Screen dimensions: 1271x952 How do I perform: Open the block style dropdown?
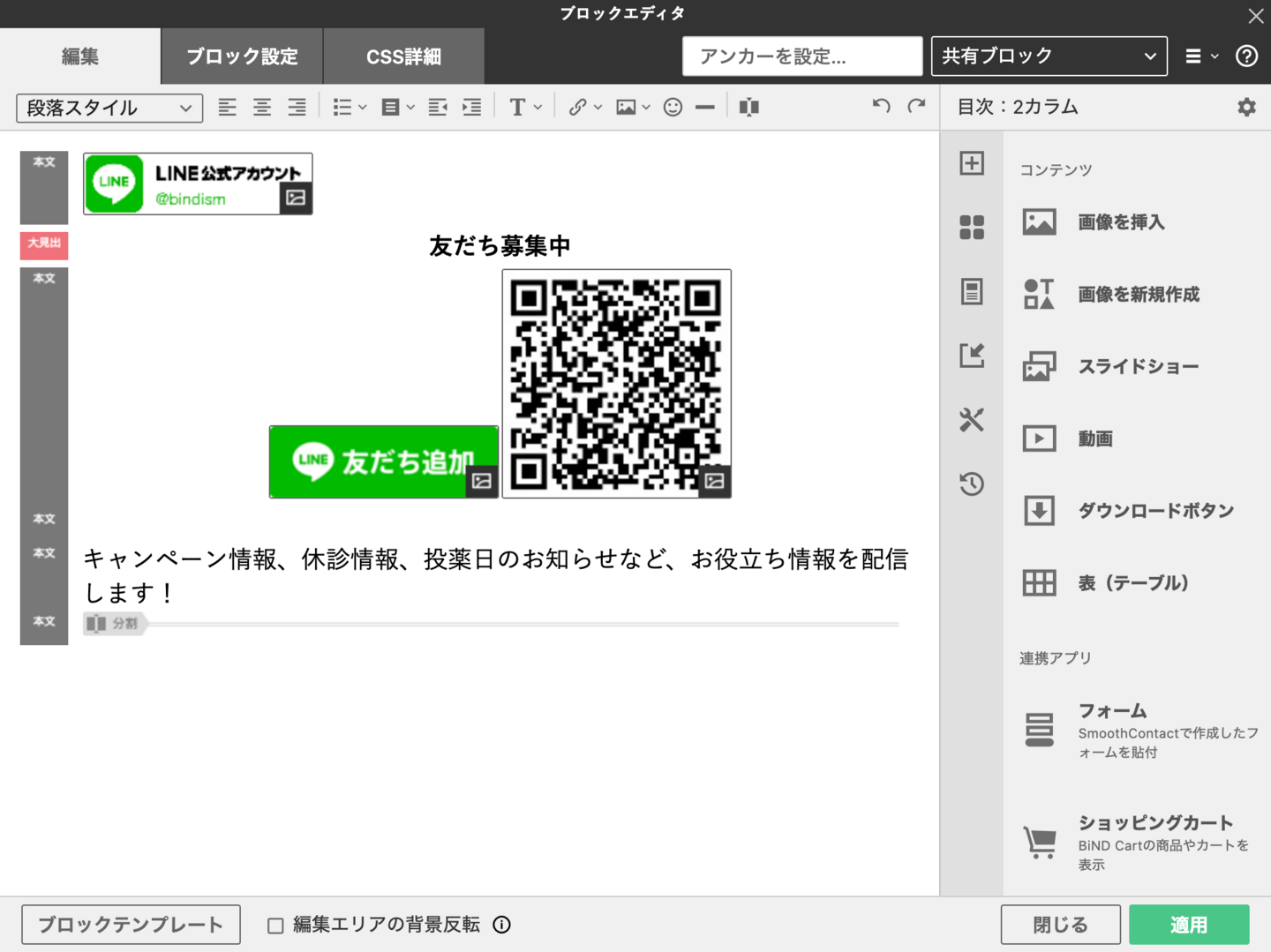(398, 108)
